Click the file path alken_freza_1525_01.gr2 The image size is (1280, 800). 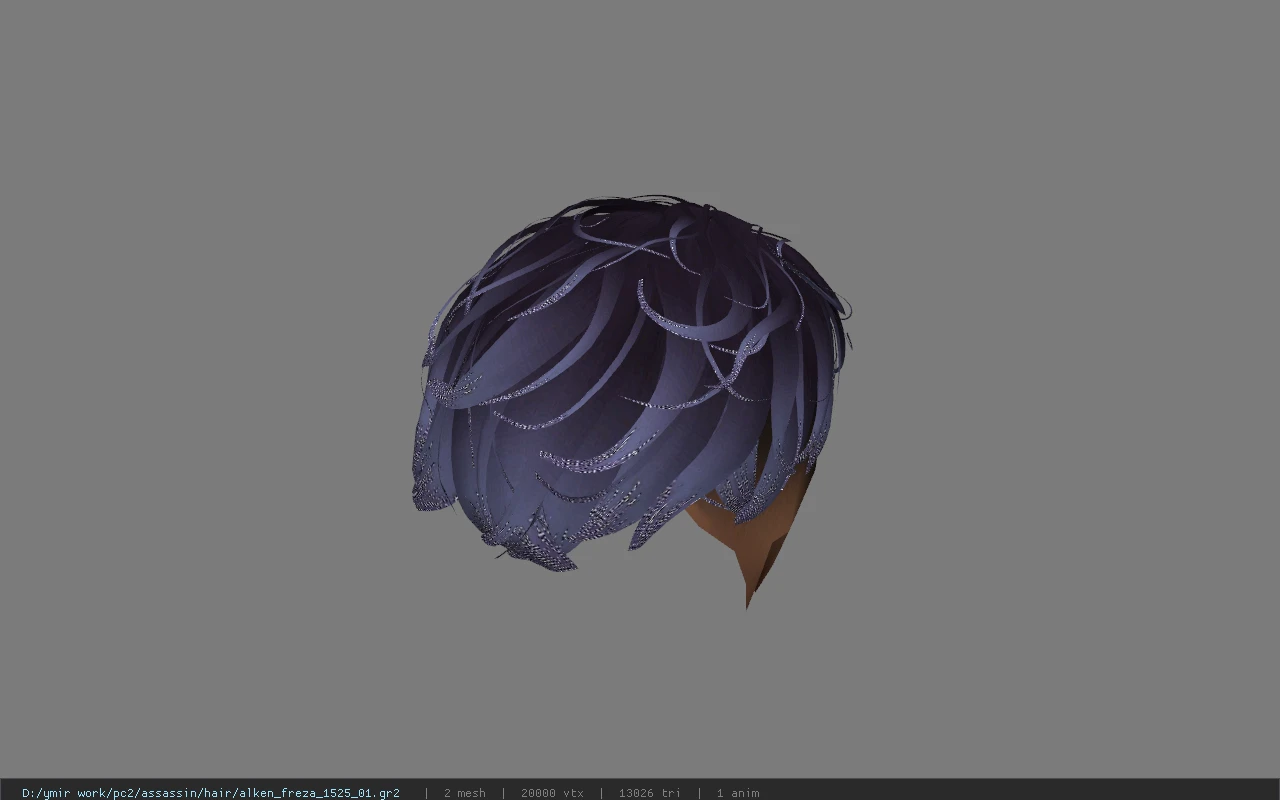pos(211,793)
